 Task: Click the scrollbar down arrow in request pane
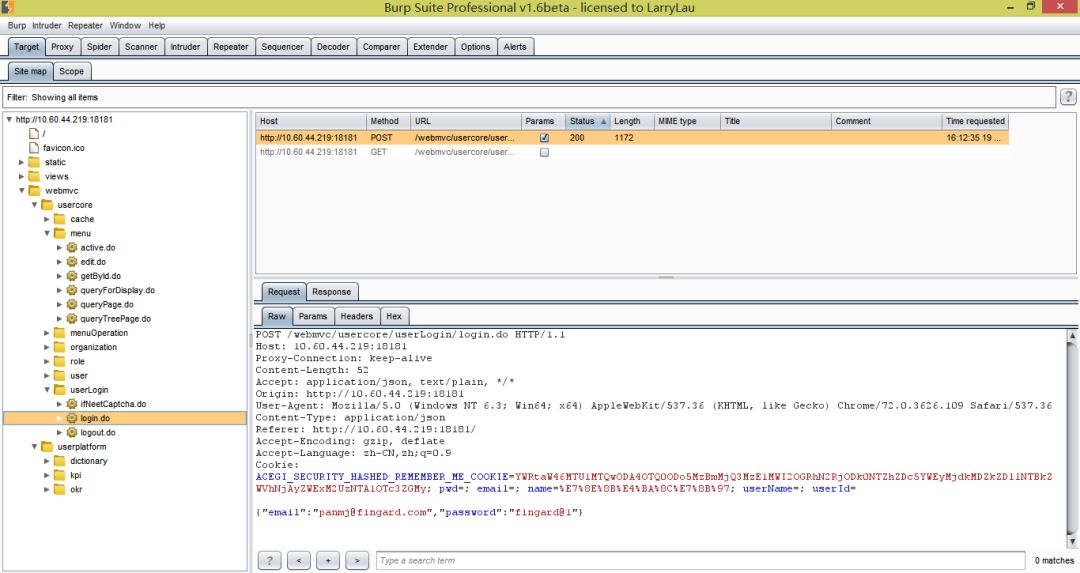point(1072,542)
